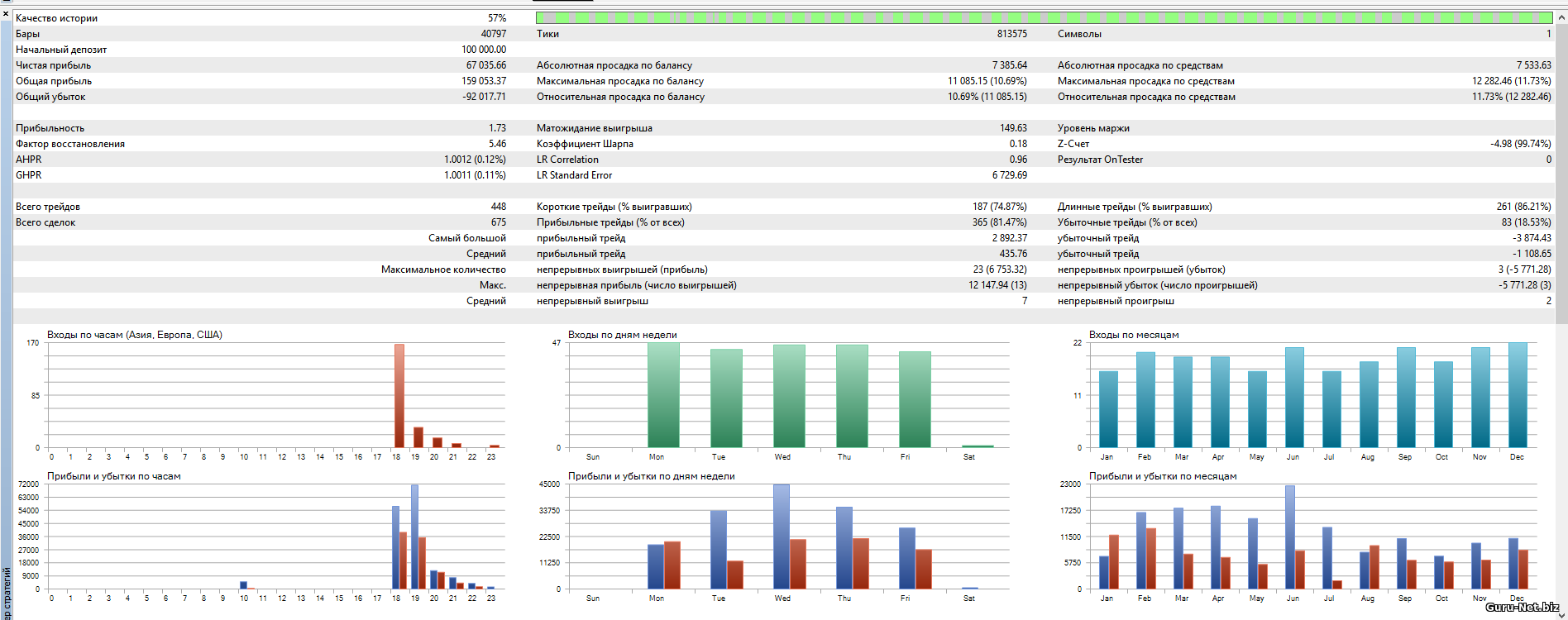Click the "Результат OnTester" label
Viewport: 1568px width, 620px height.
pyautogui.click(x=1100, y=160)
